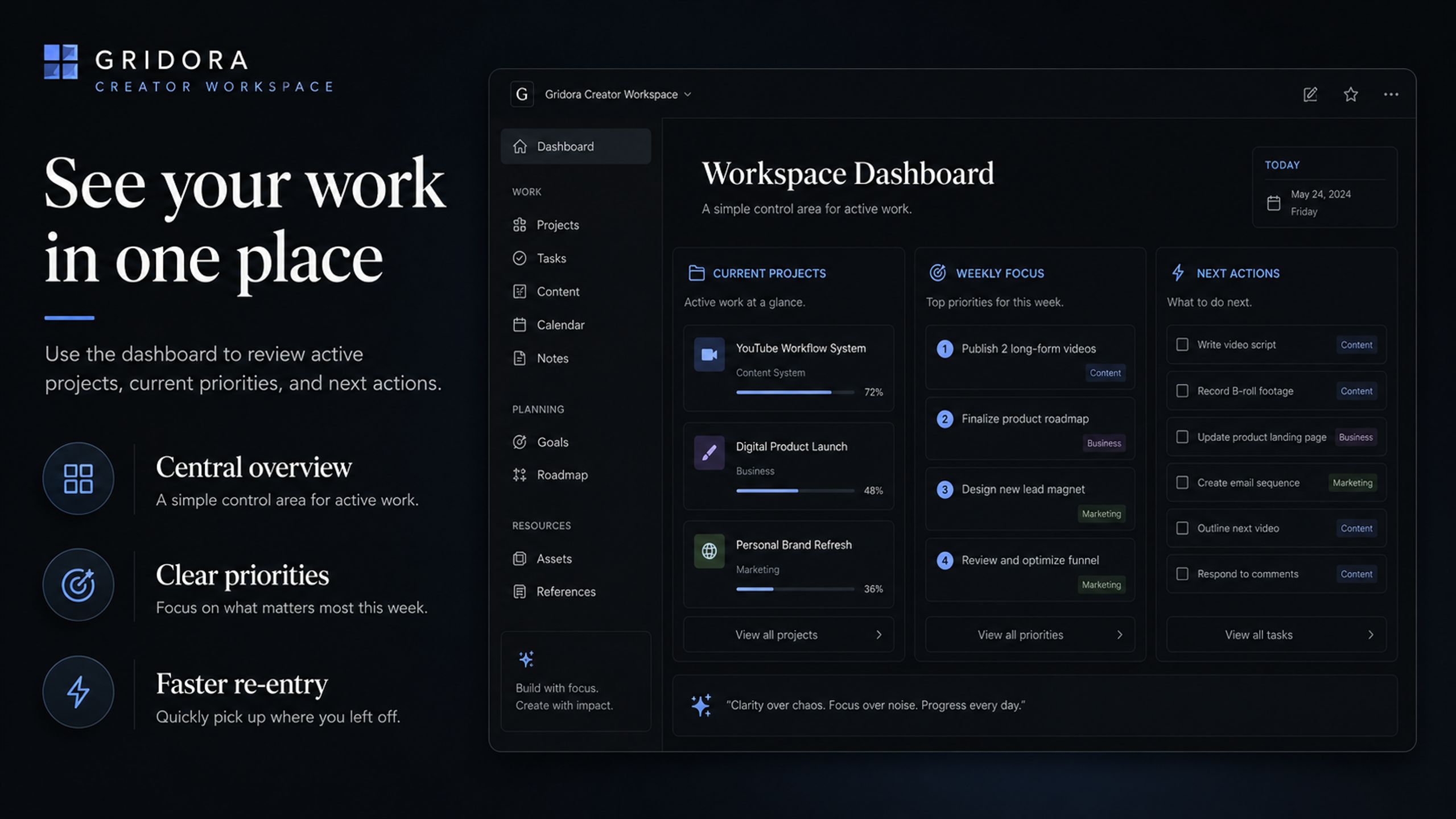
Task: Click the Current Projects folder icon
Action: (x=696, y=273)
